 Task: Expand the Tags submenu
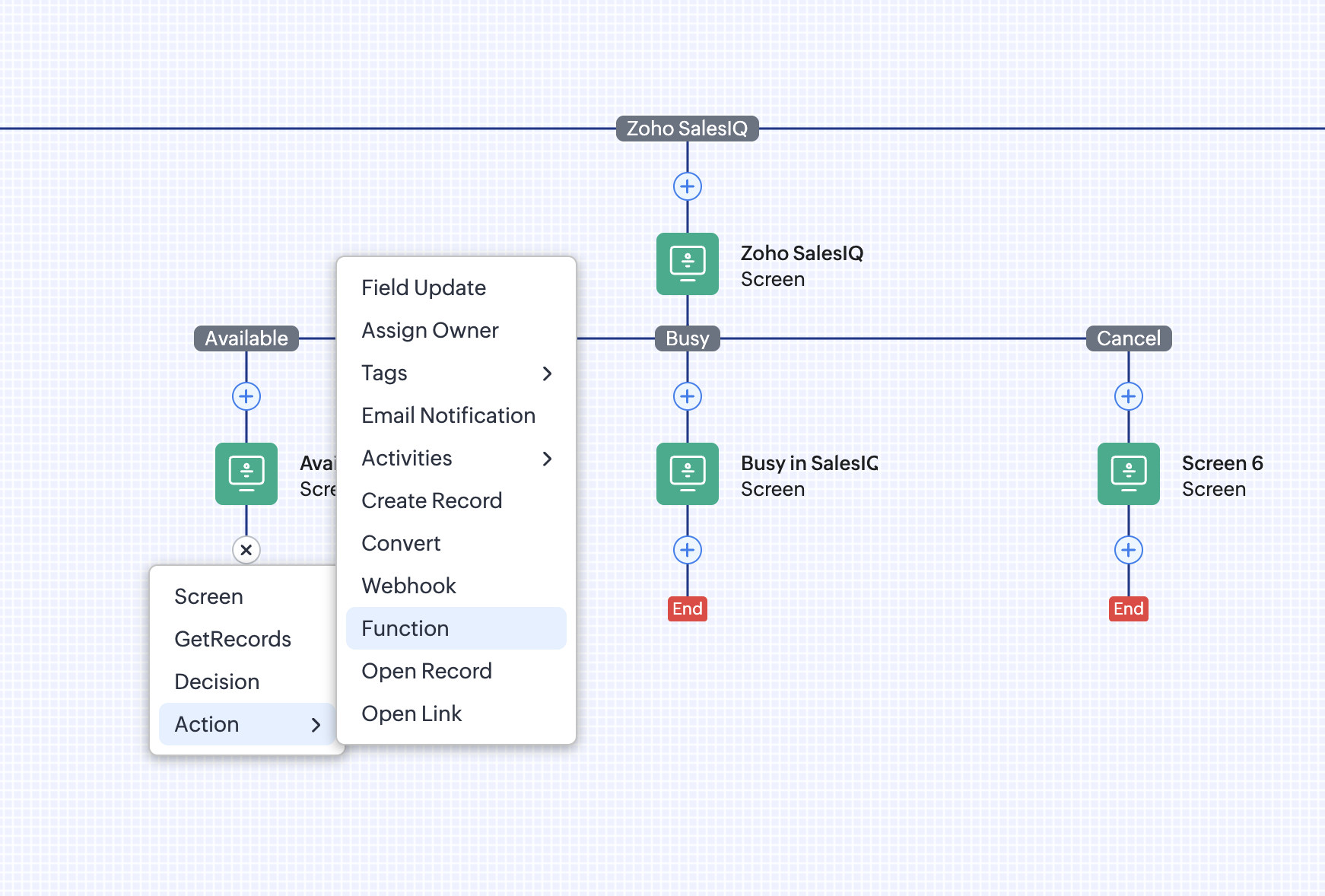point(456,373)
